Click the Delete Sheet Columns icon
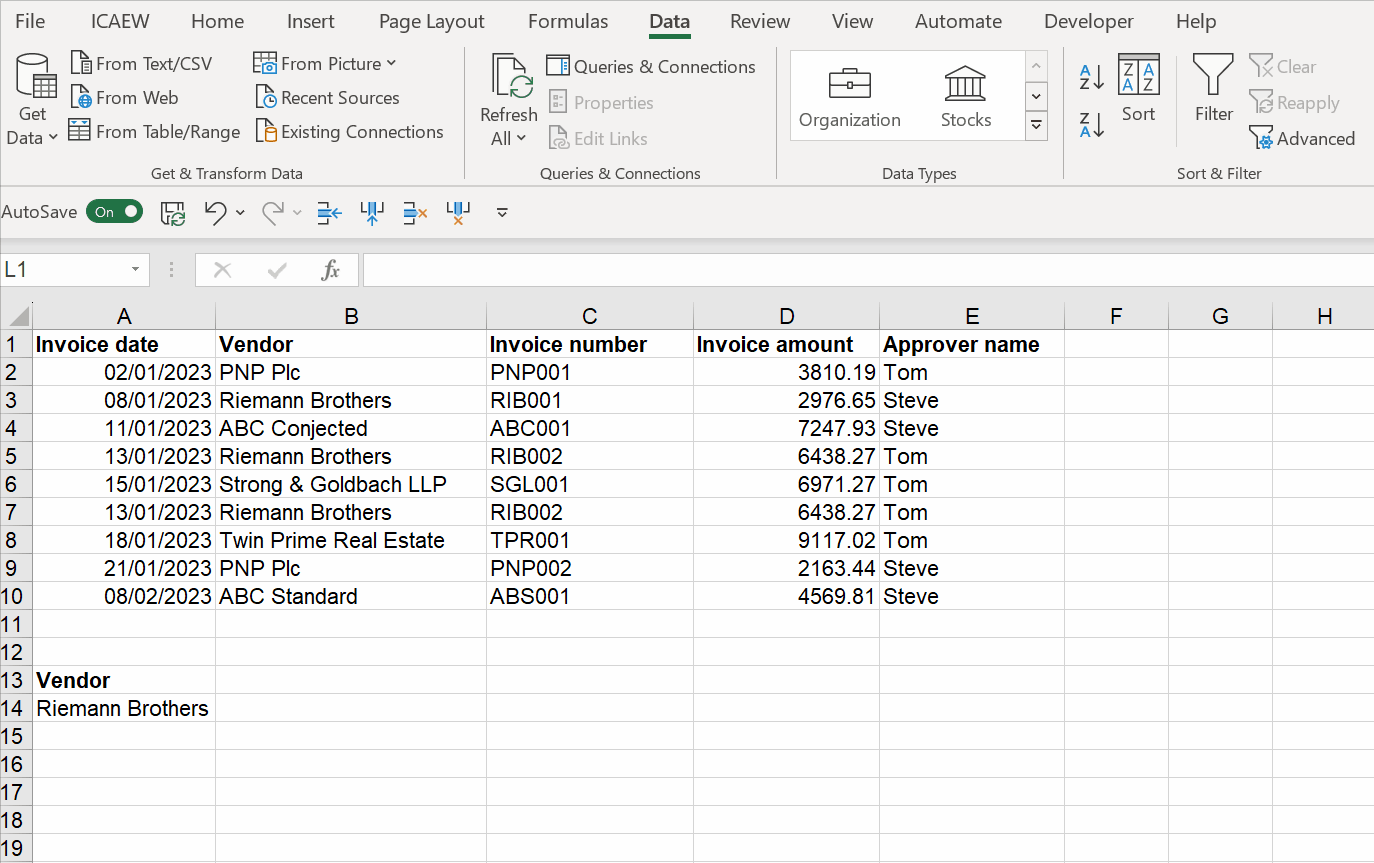Viewport: 1374px width, 863px height. (458, 212)
